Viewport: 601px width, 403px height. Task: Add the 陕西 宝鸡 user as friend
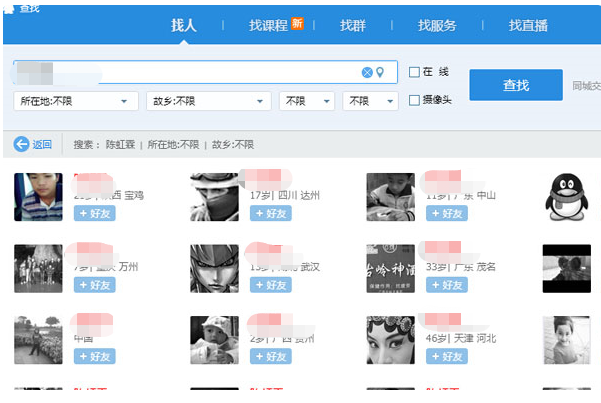pyautogui.click(x=95, y=214)
